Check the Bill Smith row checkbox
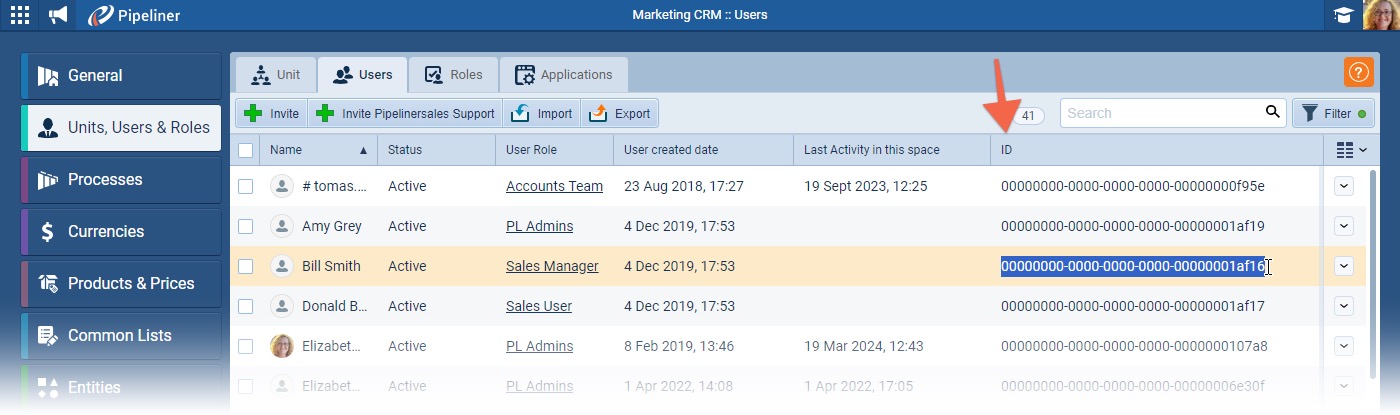Screen dimensions: 1400x415 tap(246, 266)
